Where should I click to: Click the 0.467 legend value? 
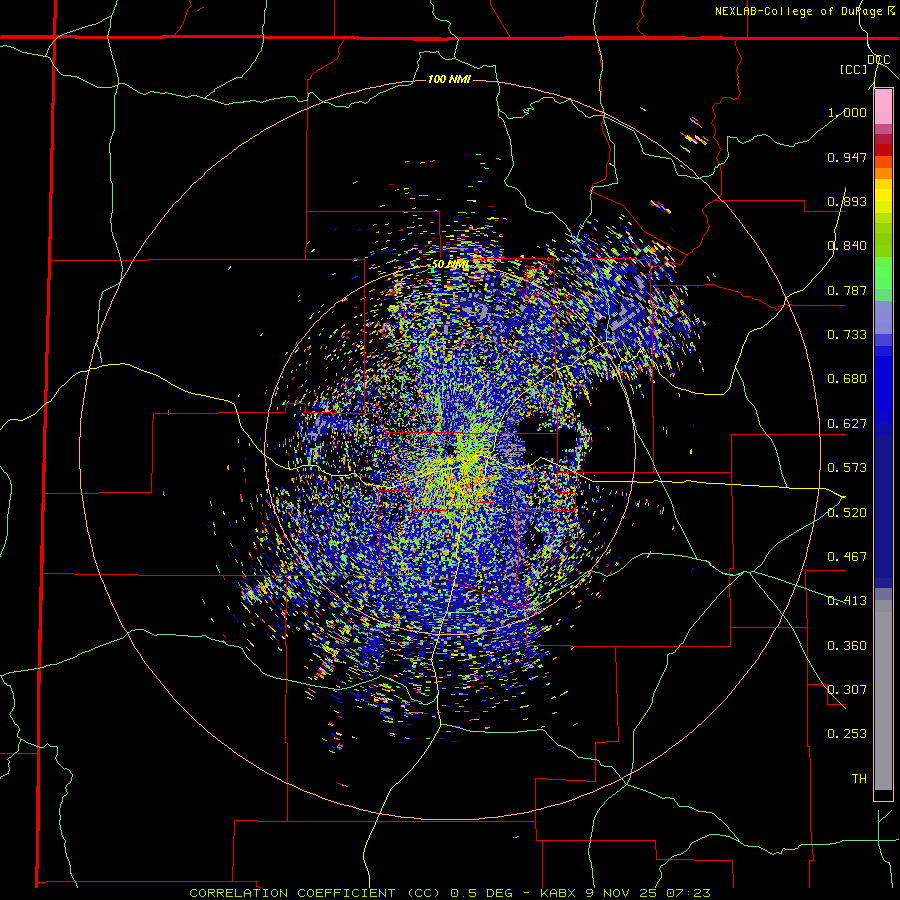[847, 557]
